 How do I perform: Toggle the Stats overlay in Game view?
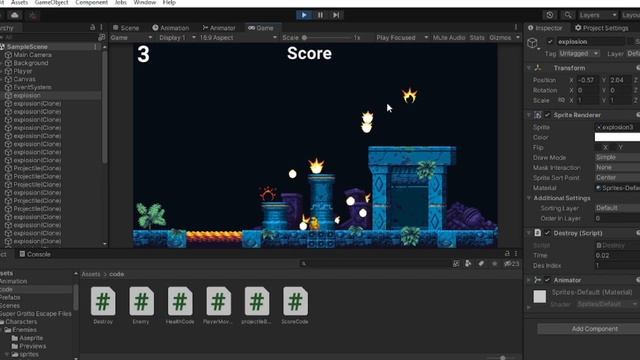pyautogui.click(x=477, y=38)
